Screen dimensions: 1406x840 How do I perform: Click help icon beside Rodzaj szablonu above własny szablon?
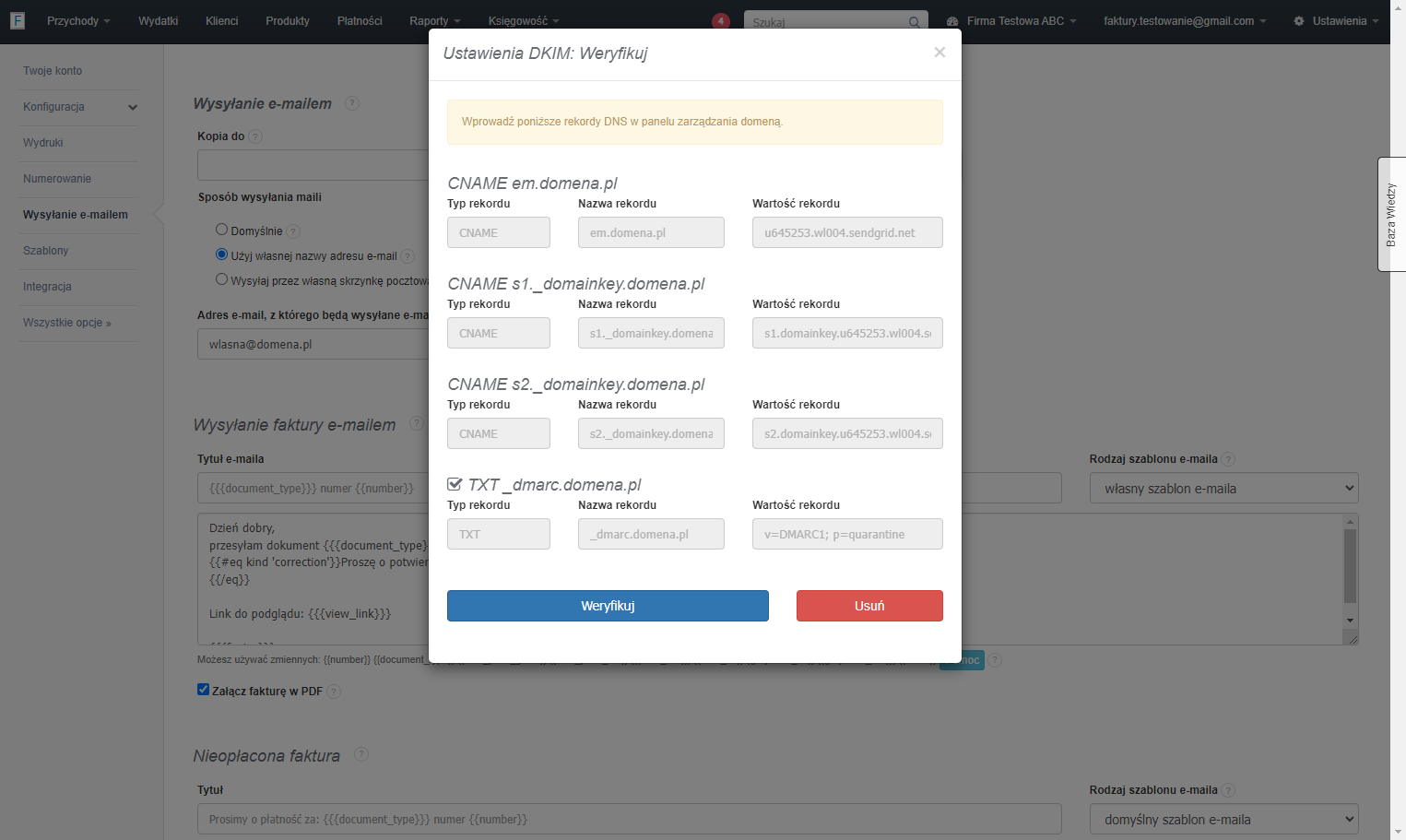pyautogui.click(x=1228, y=459)
